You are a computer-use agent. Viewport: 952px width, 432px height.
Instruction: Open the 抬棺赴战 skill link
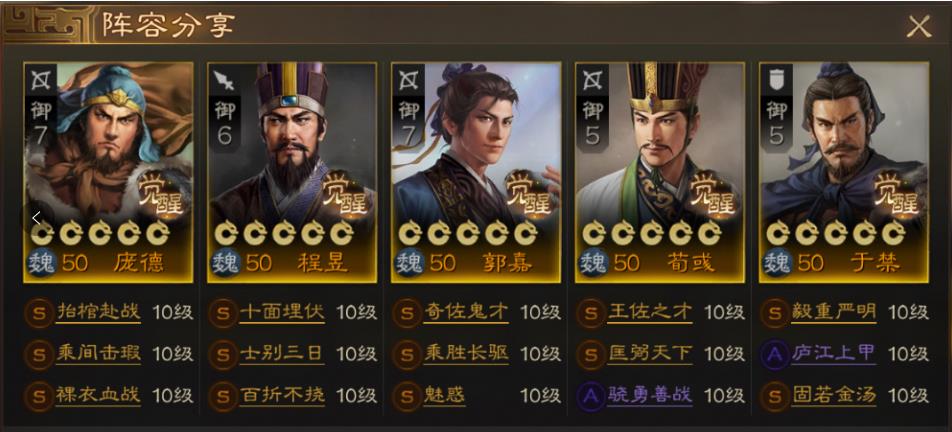[x=98, y=312]
